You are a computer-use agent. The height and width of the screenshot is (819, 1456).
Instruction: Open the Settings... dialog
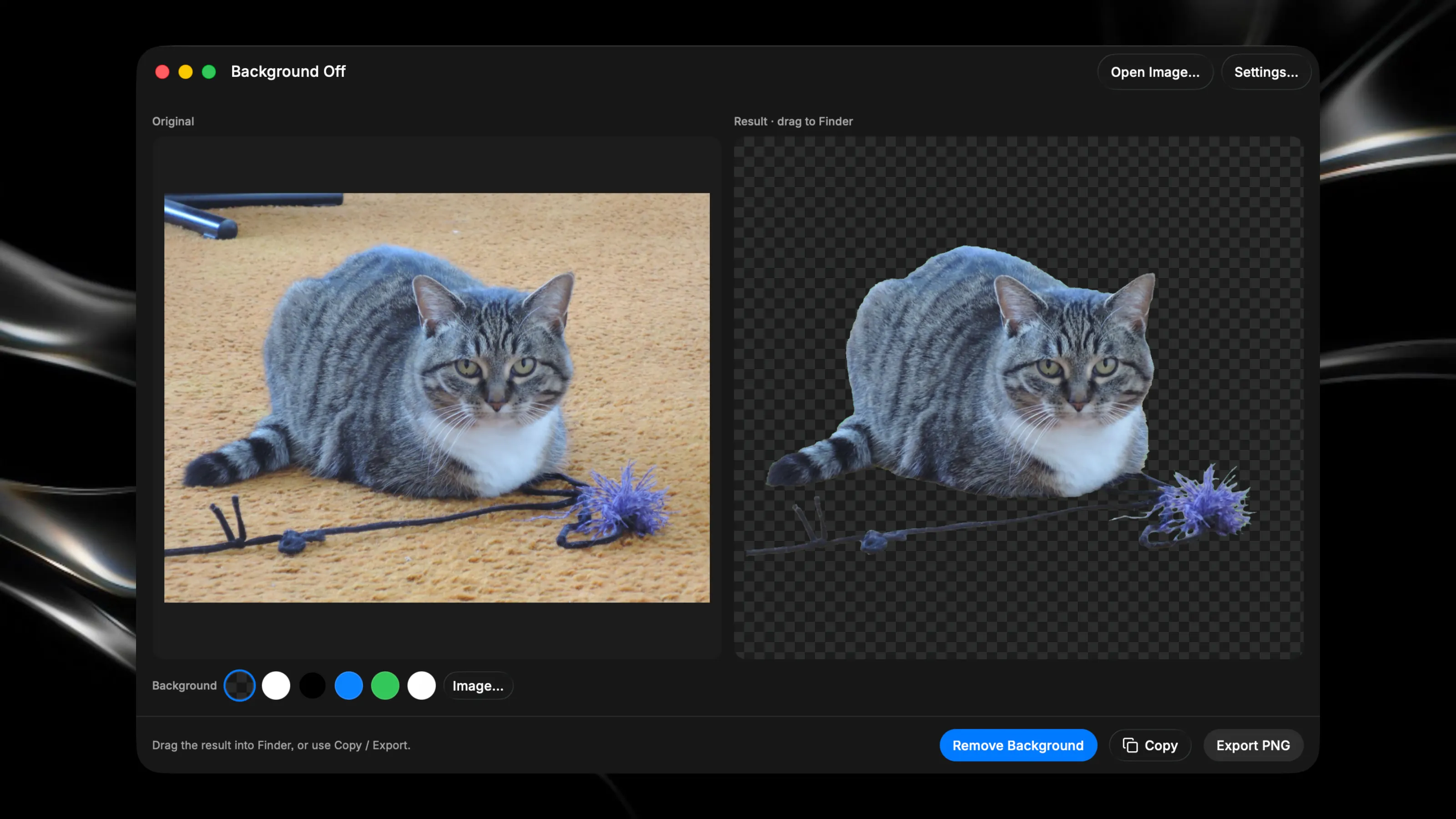click(1266, 72)
